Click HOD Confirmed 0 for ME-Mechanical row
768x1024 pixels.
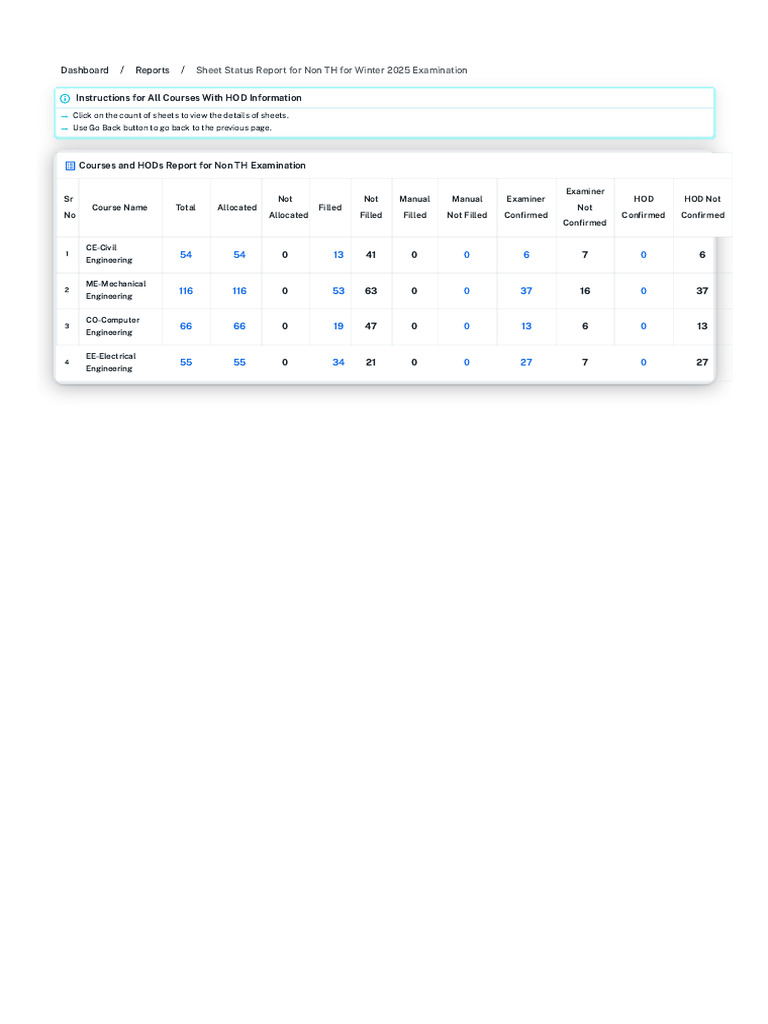644,291
